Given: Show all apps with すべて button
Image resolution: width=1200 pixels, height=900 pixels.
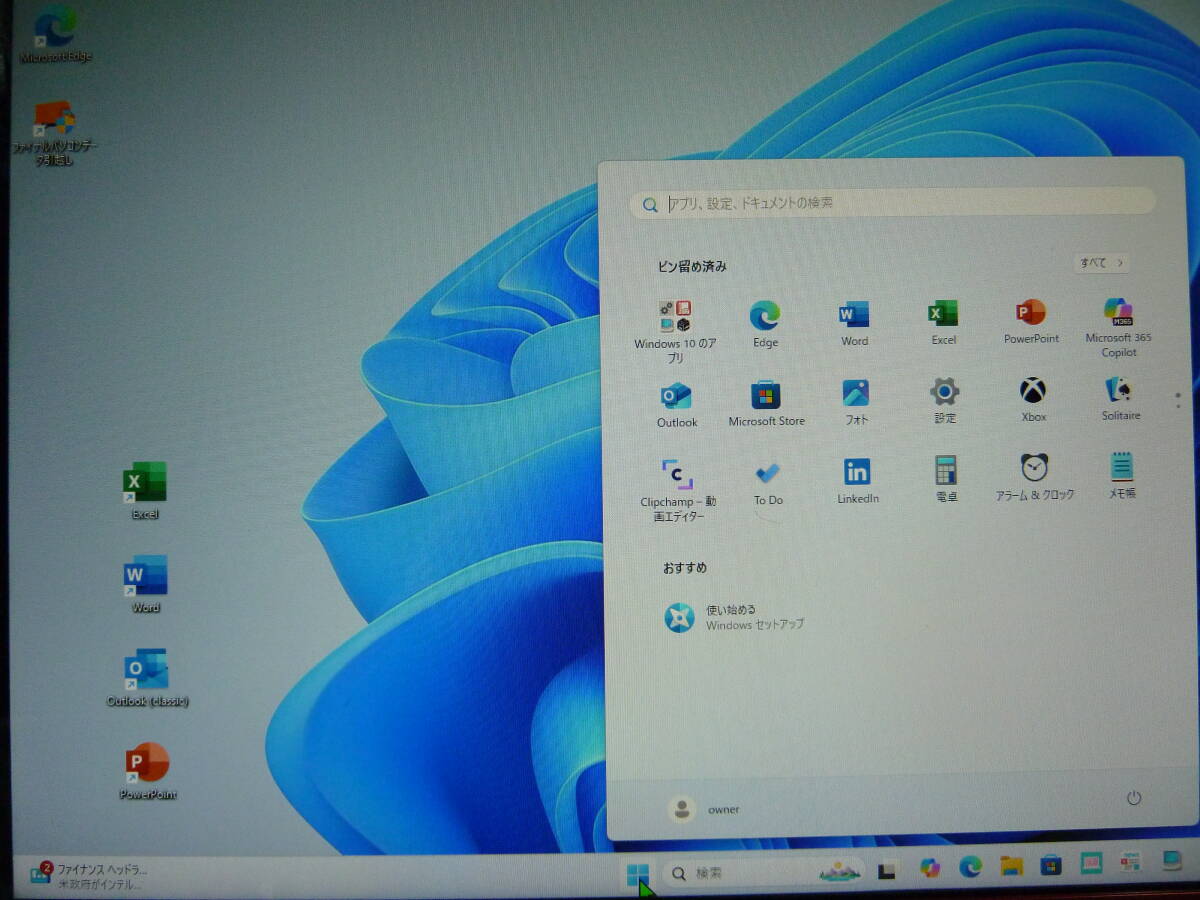Looking at the screenshot, I should tap(1102, 263).
